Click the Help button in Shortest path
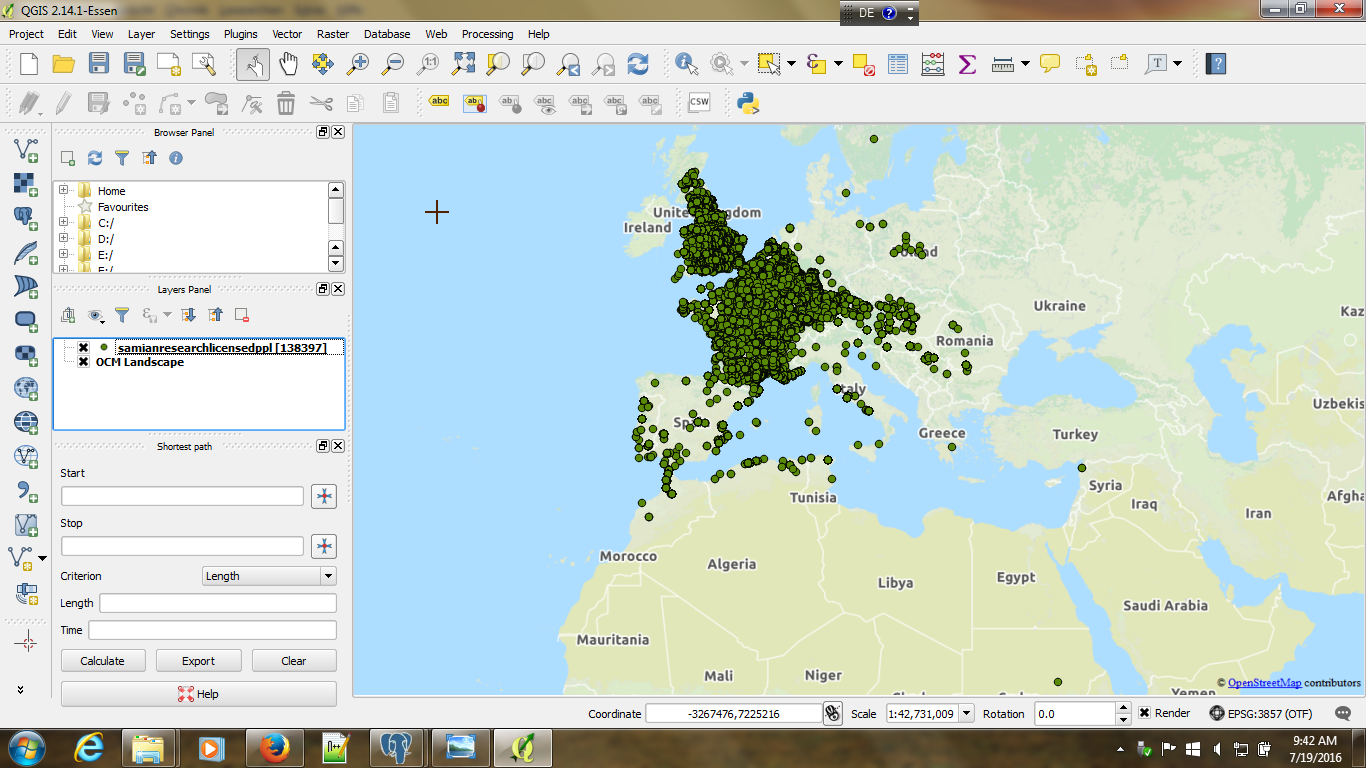 pos(199,694)
